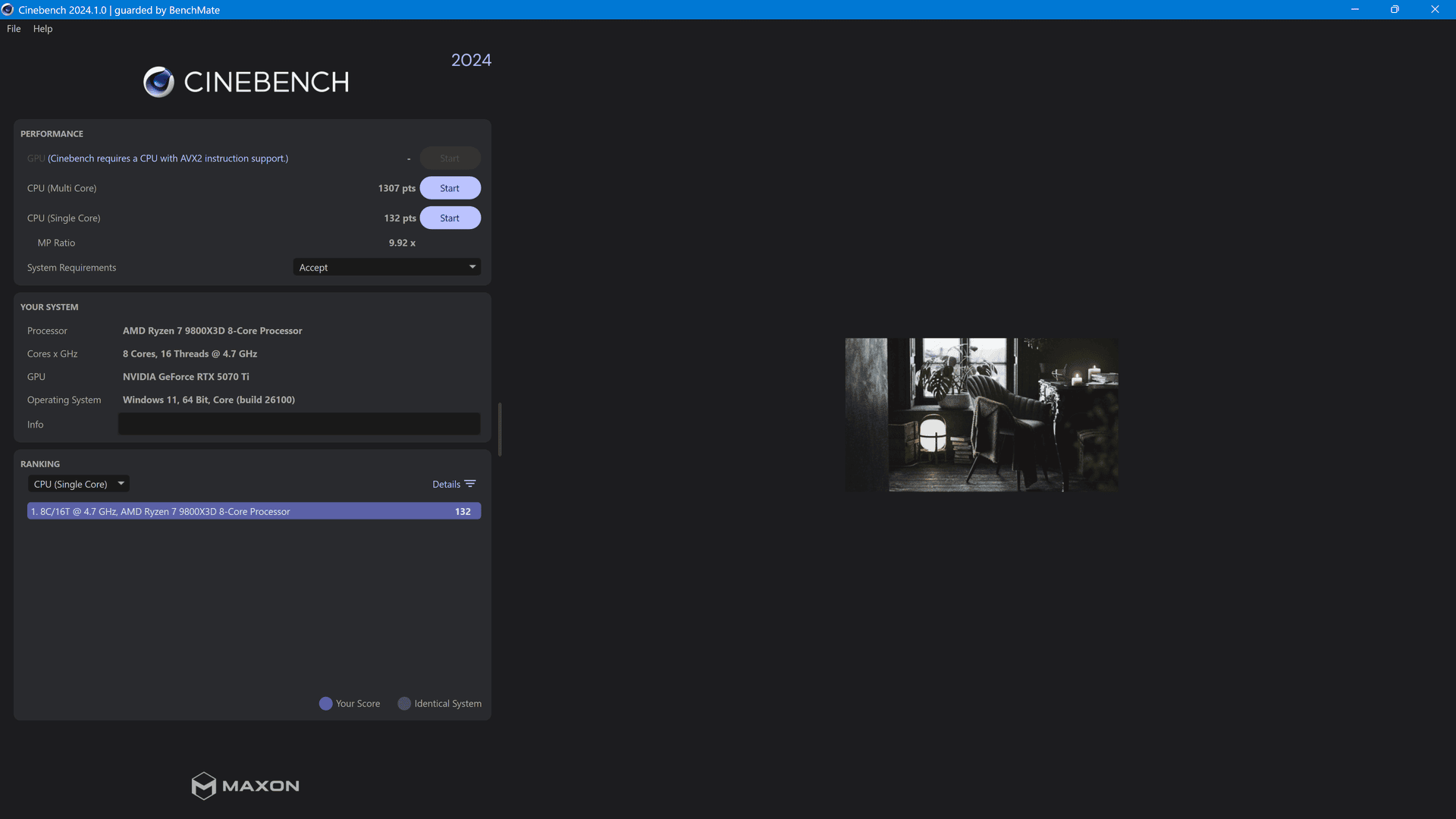Click the 132 pts single core score

(x=400, y=218)
